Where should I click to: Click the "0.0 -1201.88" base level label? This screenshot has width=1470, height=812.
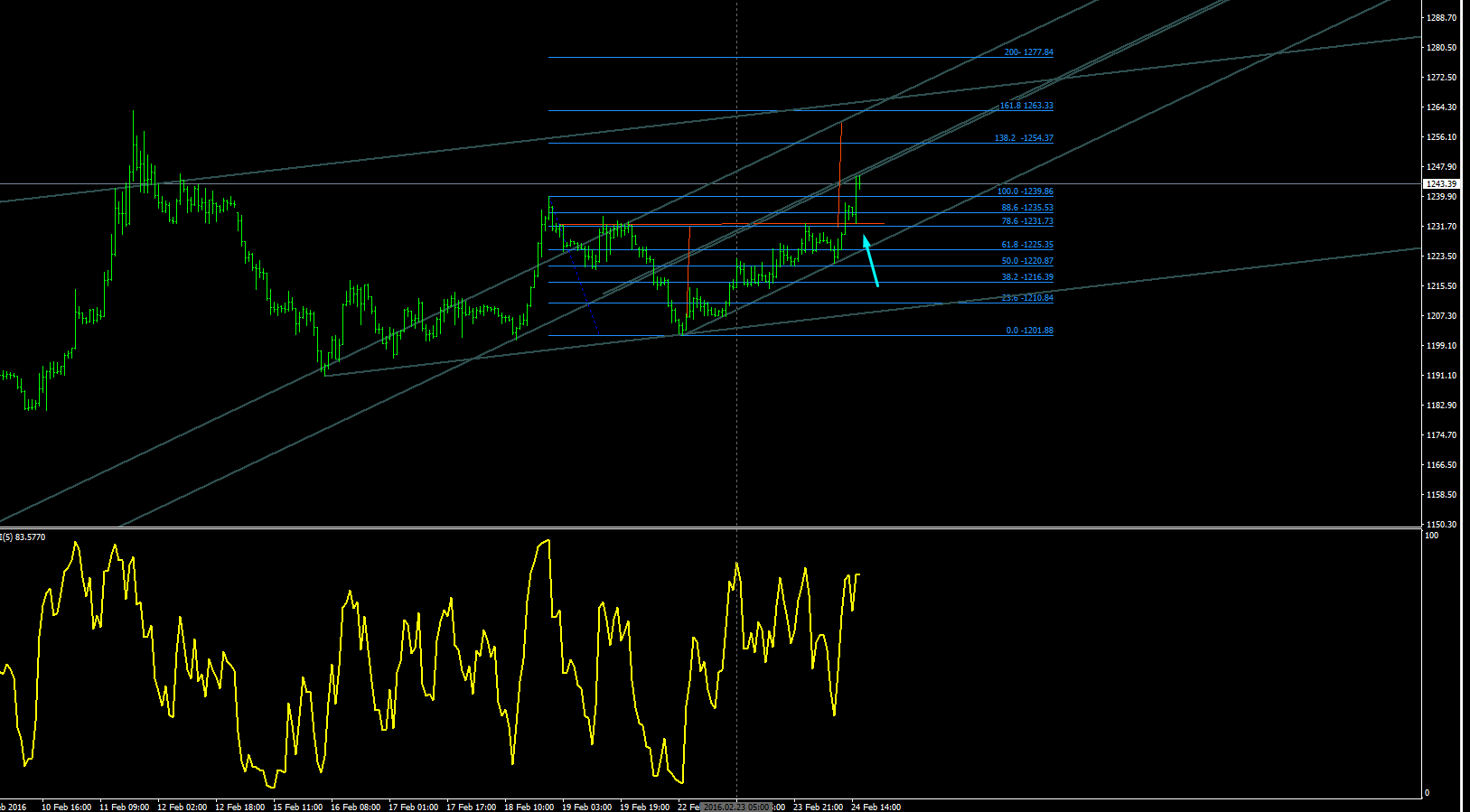(1029, 331)
